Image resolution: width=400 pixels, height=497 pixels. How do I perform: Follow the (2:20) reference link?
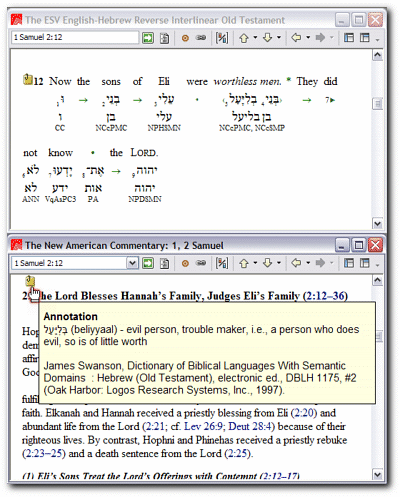pyautogui.click(x=304, y=413)
